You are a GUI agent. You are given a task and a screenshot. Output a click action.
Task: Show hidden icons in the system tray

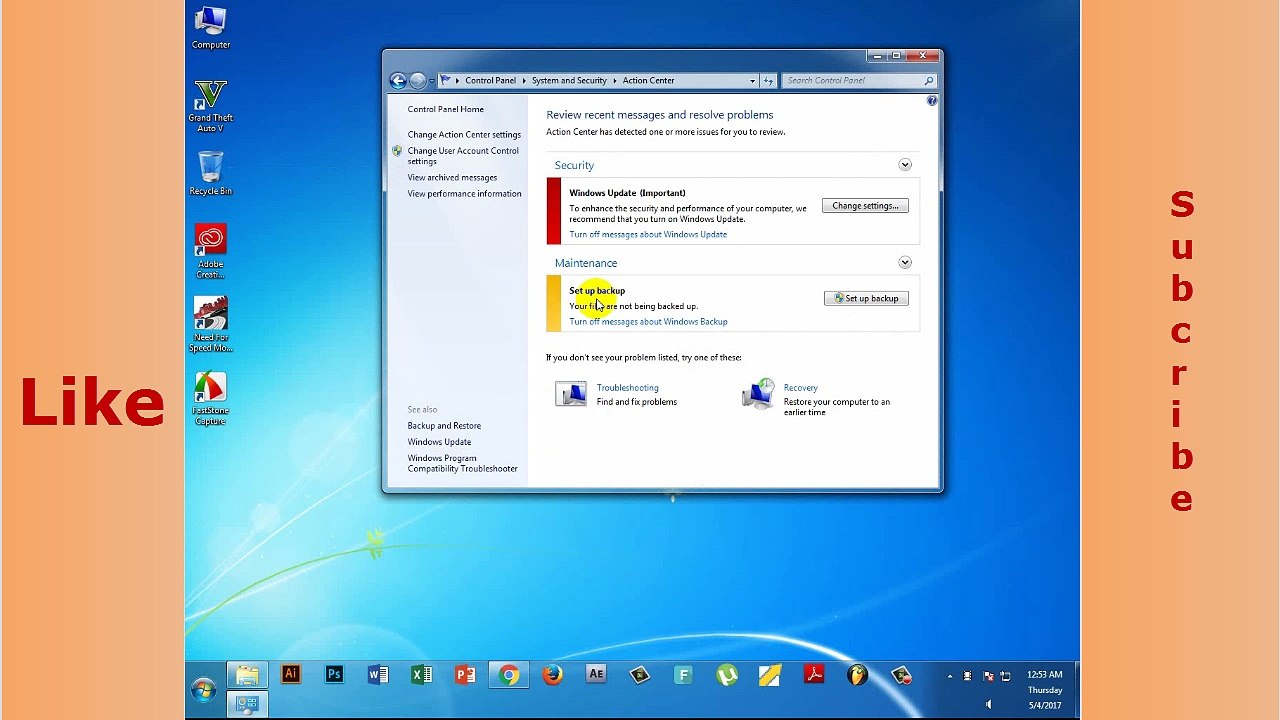pos(950,676)
